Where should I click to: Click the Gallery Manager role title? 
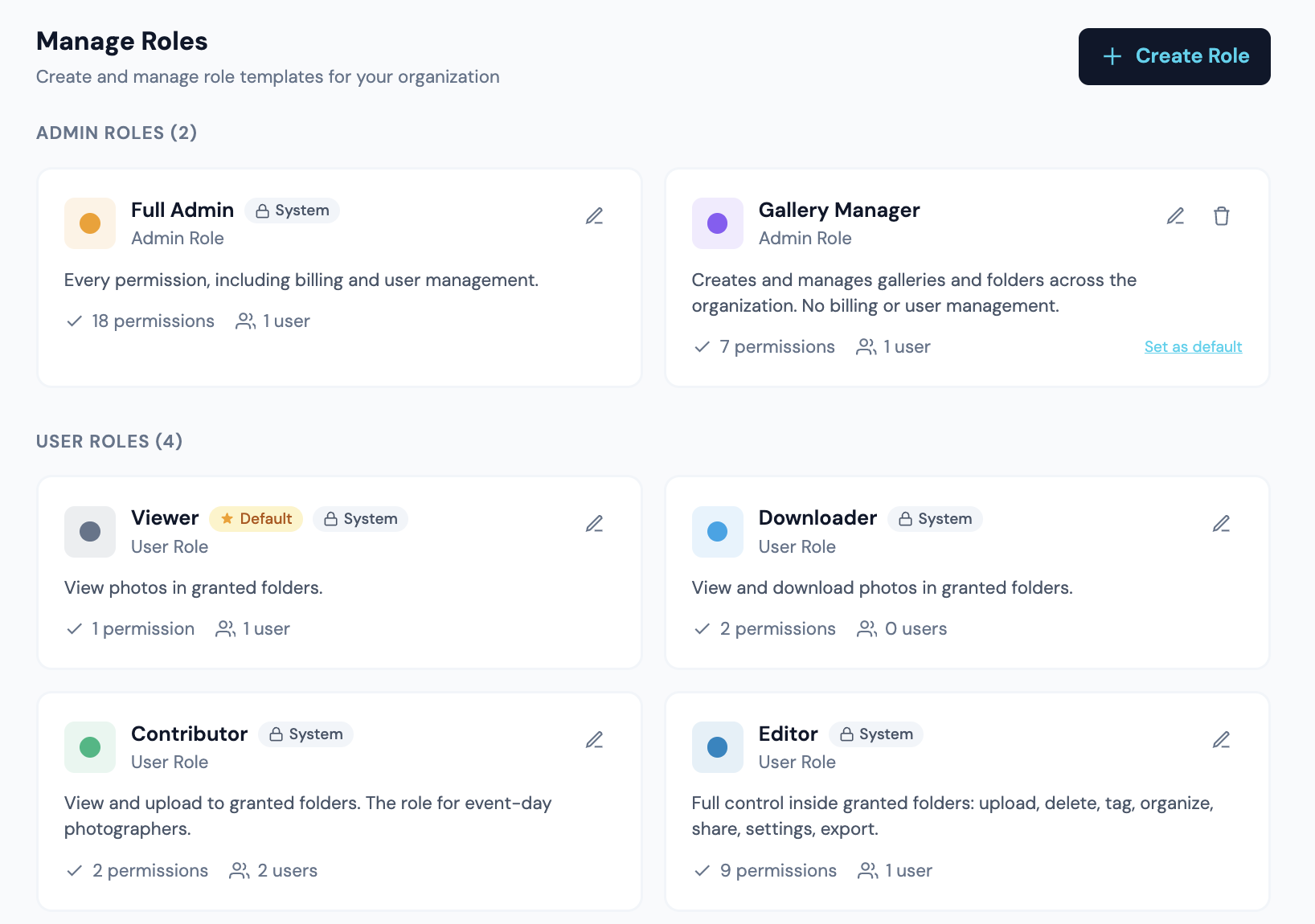point(839,210)
